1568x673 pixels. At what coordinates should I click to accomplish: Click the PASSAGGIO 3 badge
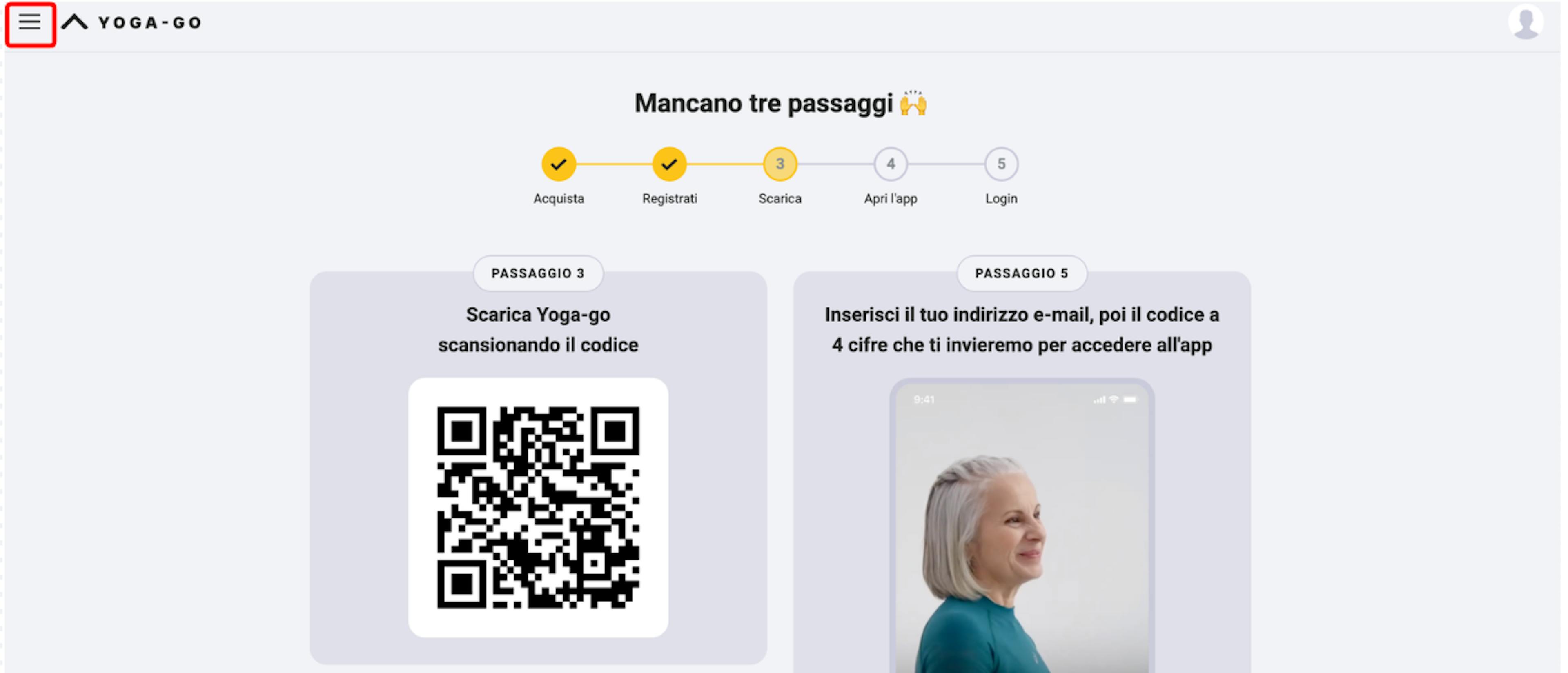[x=538, y=273]
